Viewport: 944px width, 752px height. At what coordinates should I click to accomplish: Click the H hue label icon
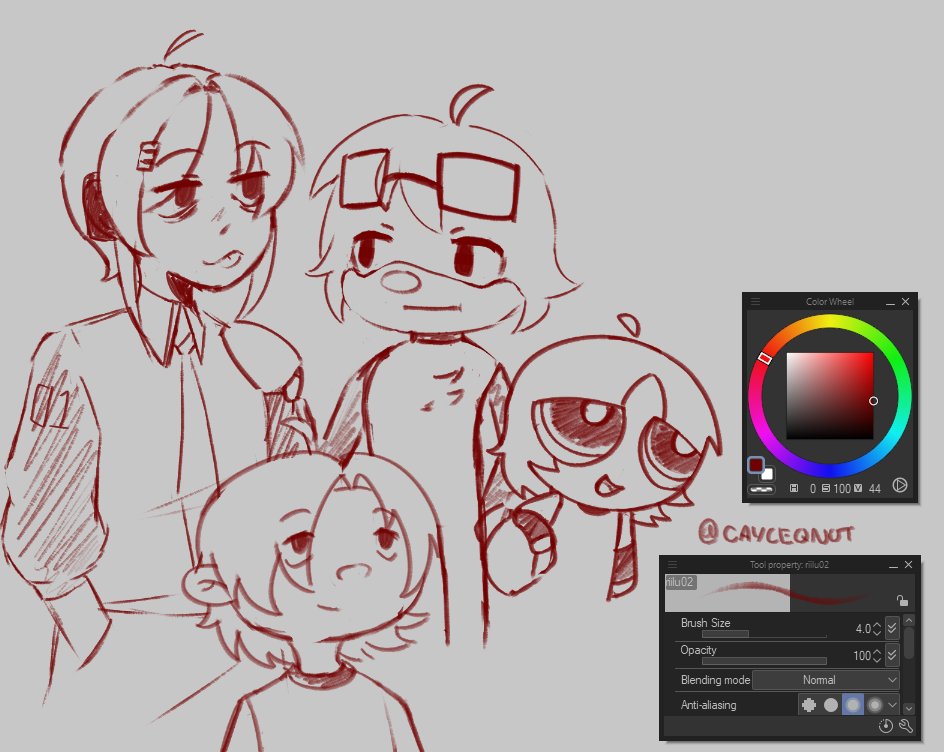click(x=793, y=488)
